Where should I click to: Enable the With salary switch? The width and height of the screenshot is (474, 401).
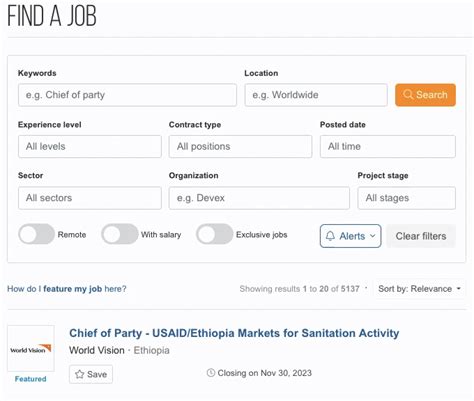pos(120,234)
